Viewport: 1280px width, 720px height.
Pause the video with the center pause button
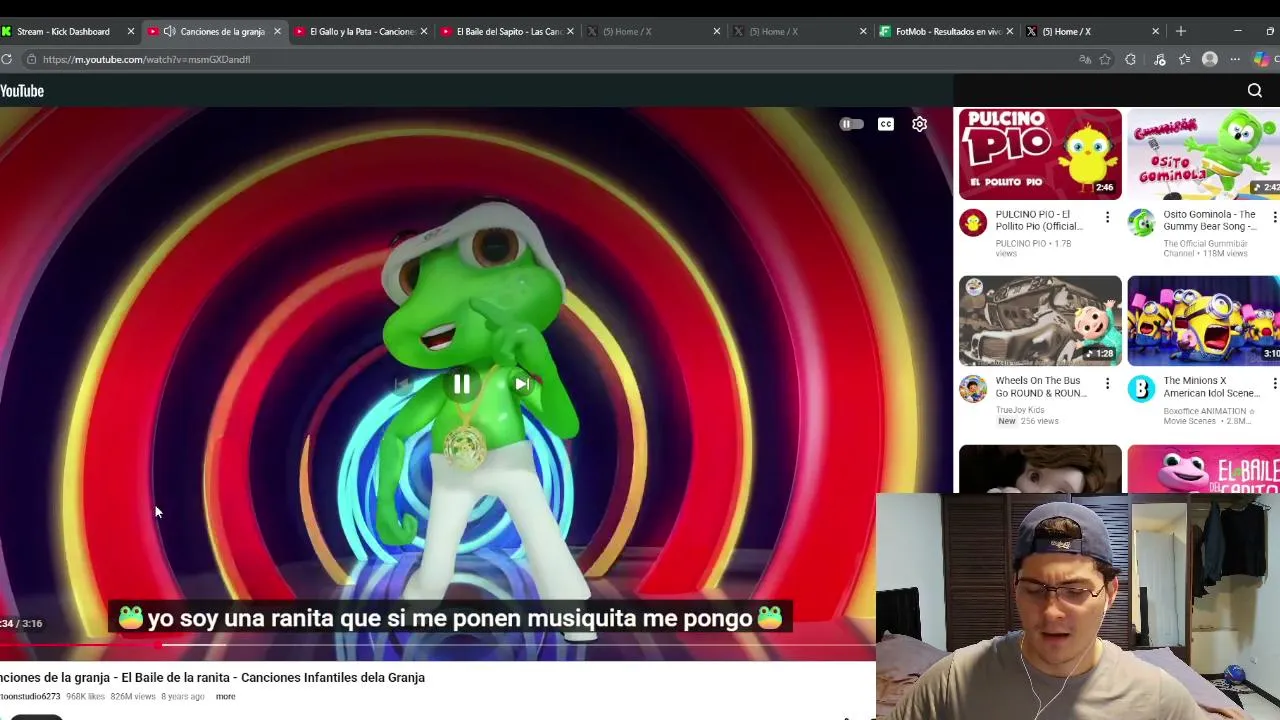coord(461,384)
